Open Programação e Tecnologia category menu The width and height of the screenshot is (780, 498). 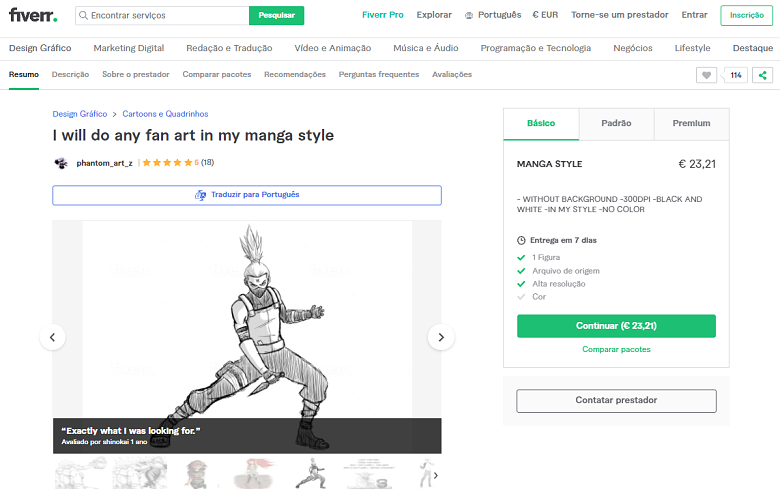point(536,48)
